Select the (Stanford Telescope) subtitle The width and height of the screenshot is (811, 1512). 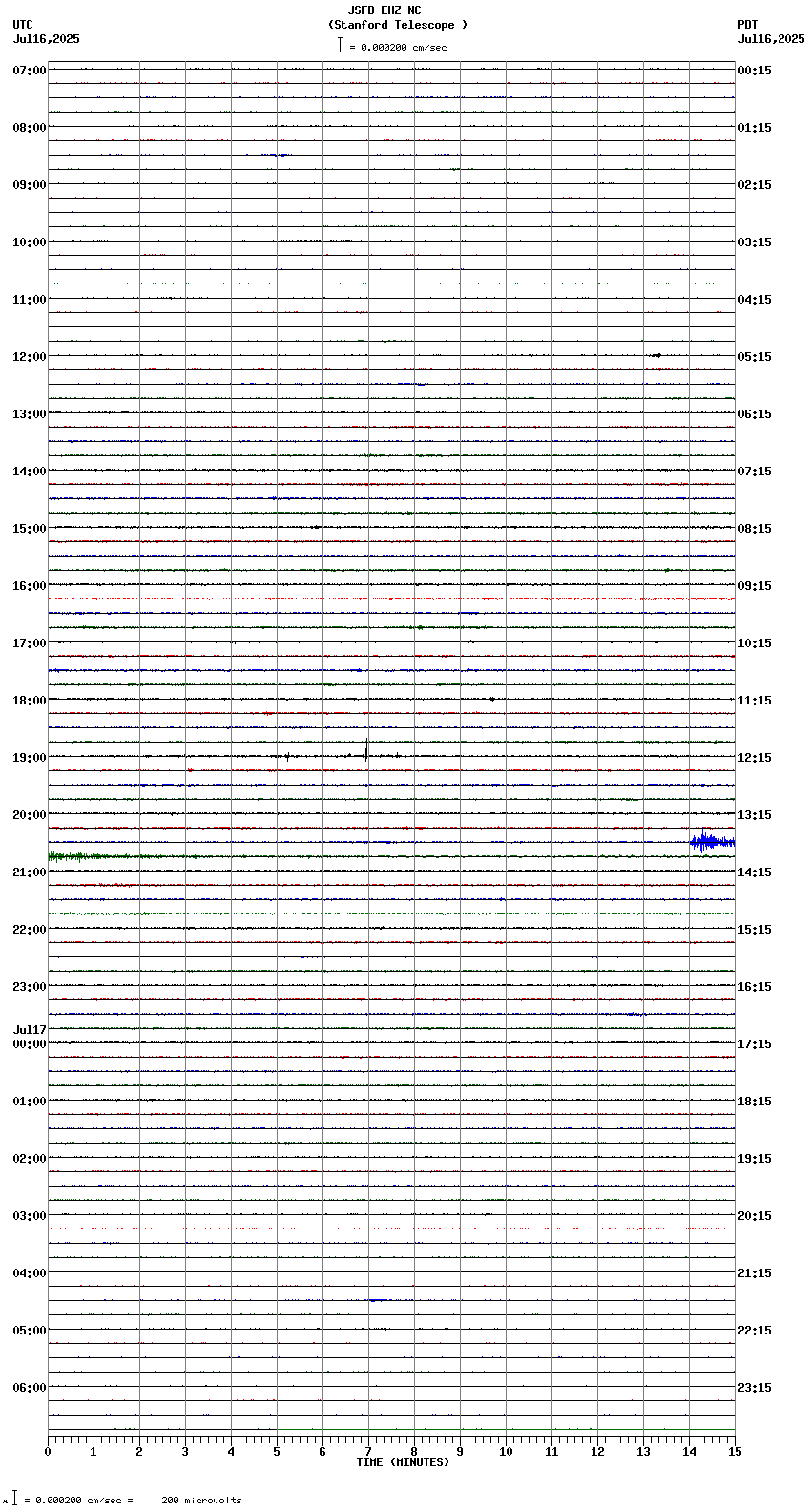click(x=398, y=25)
